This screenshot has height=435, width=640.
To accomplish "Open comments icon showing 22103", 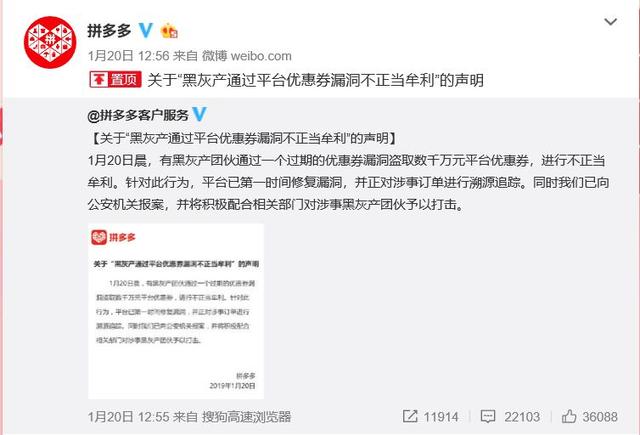I will pyautogui.click(x=488, y=417).
